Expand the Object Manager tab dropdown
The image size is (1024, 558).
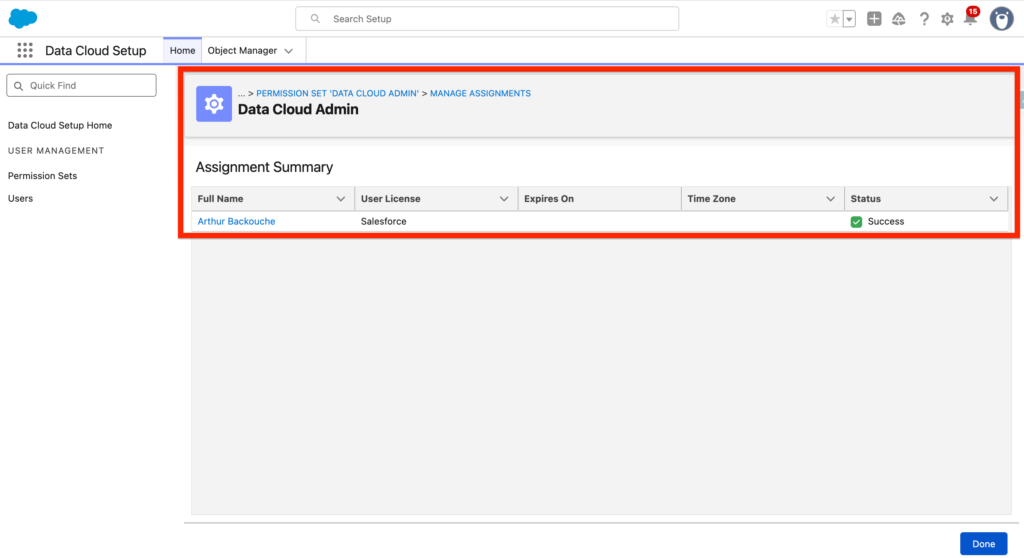(x=289, y=50)
